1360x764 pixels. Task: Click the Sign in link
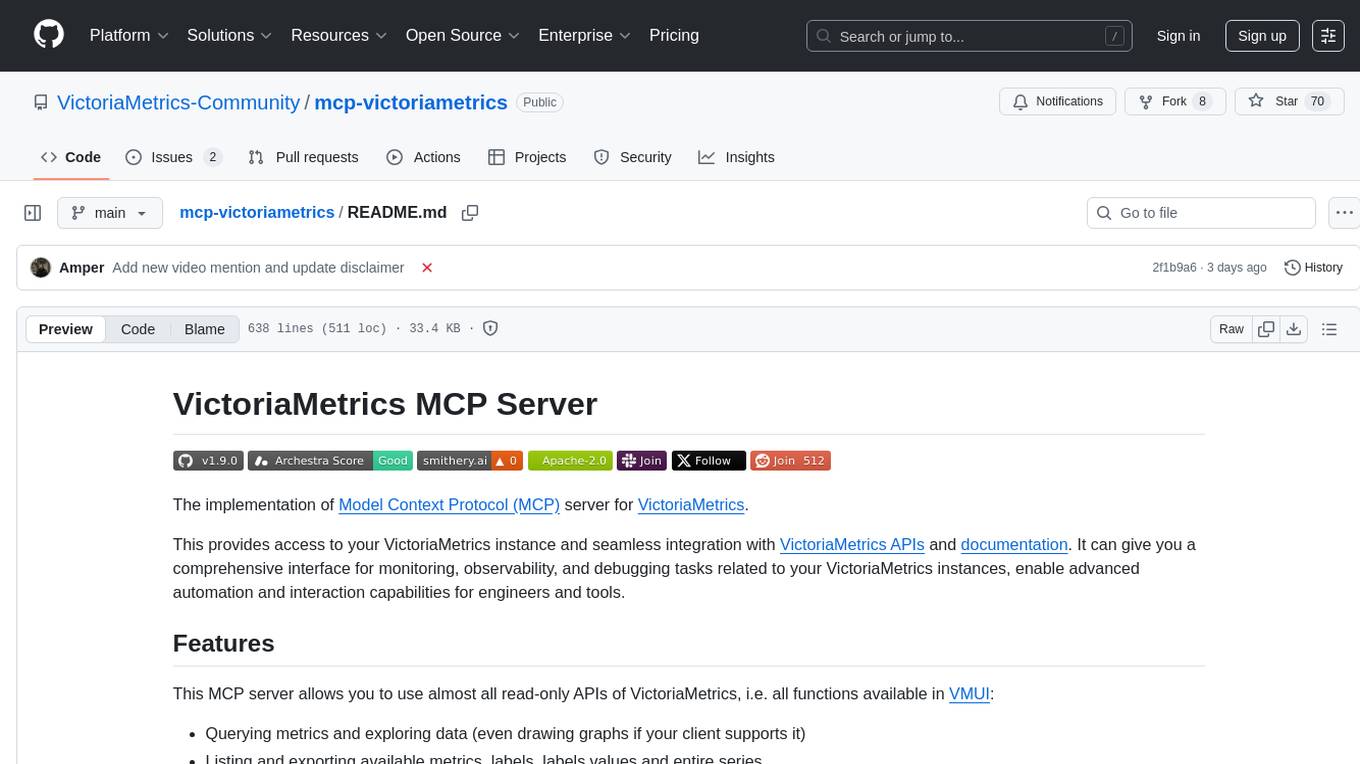click(1178, 36)
